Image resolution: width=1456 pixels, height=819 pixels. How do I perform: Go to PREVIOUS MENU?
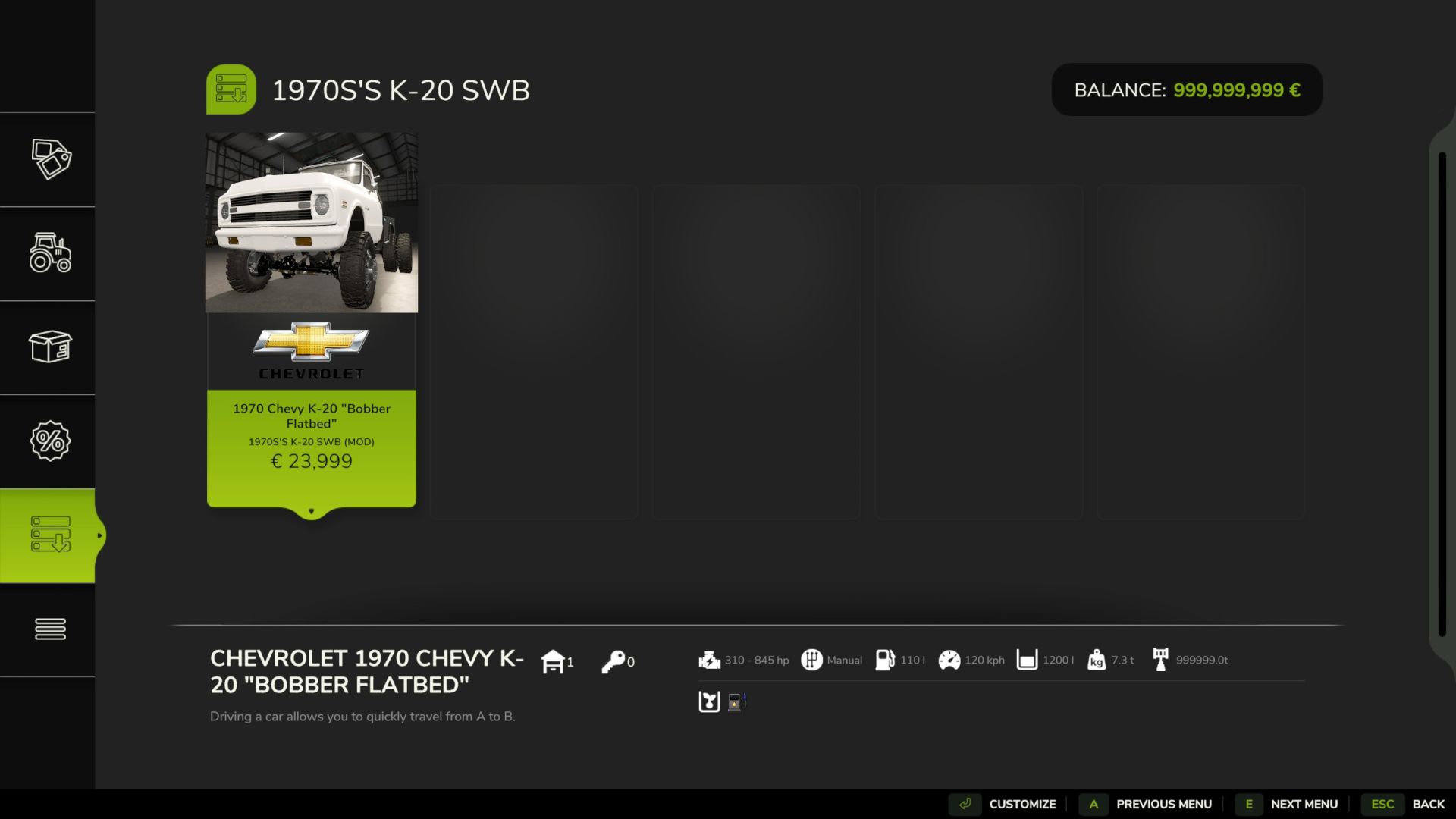[x=1164, y=804]
